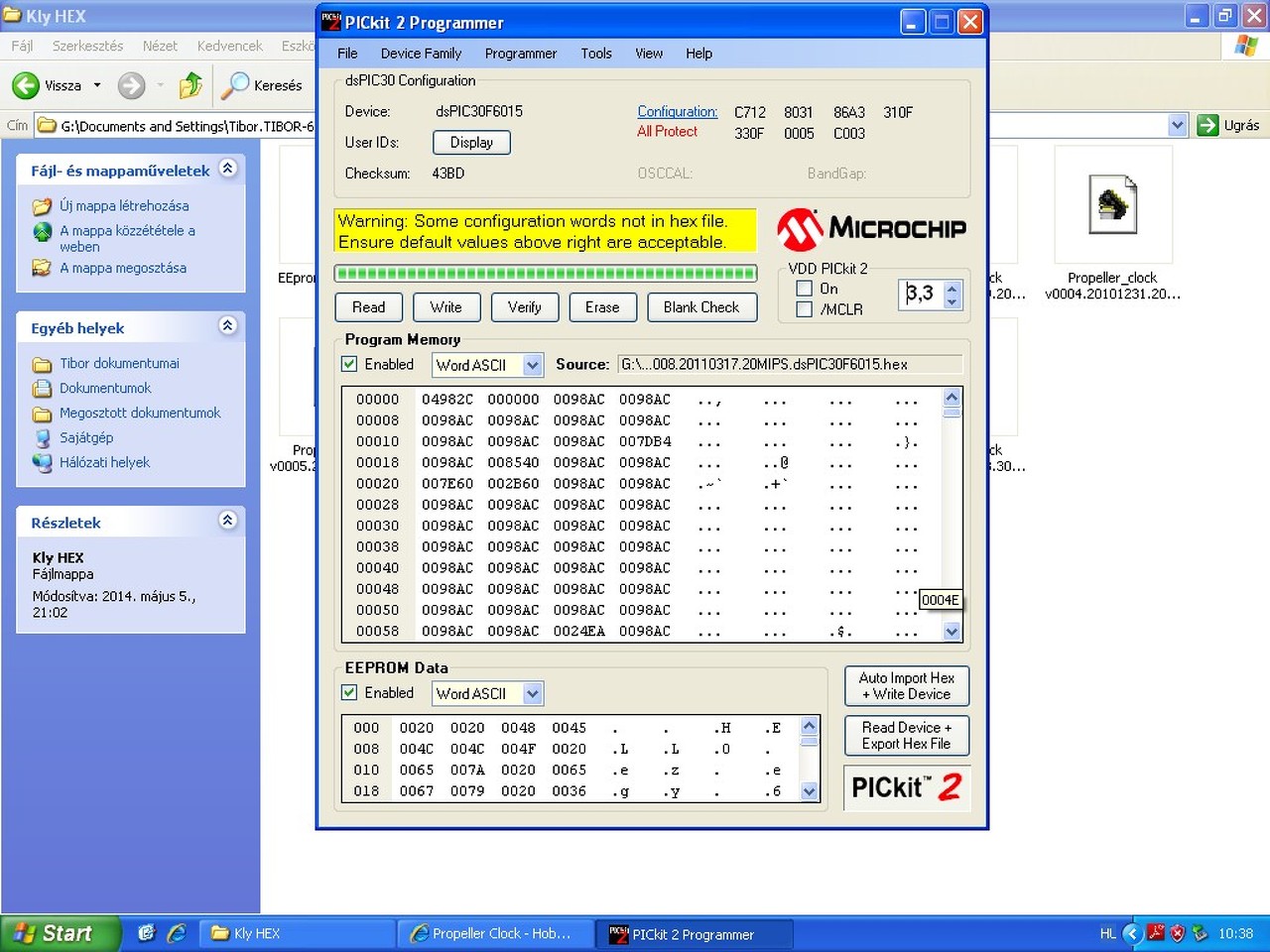
Task: Open Explorer Kedvencek menu
Action: tap(230, 46)
